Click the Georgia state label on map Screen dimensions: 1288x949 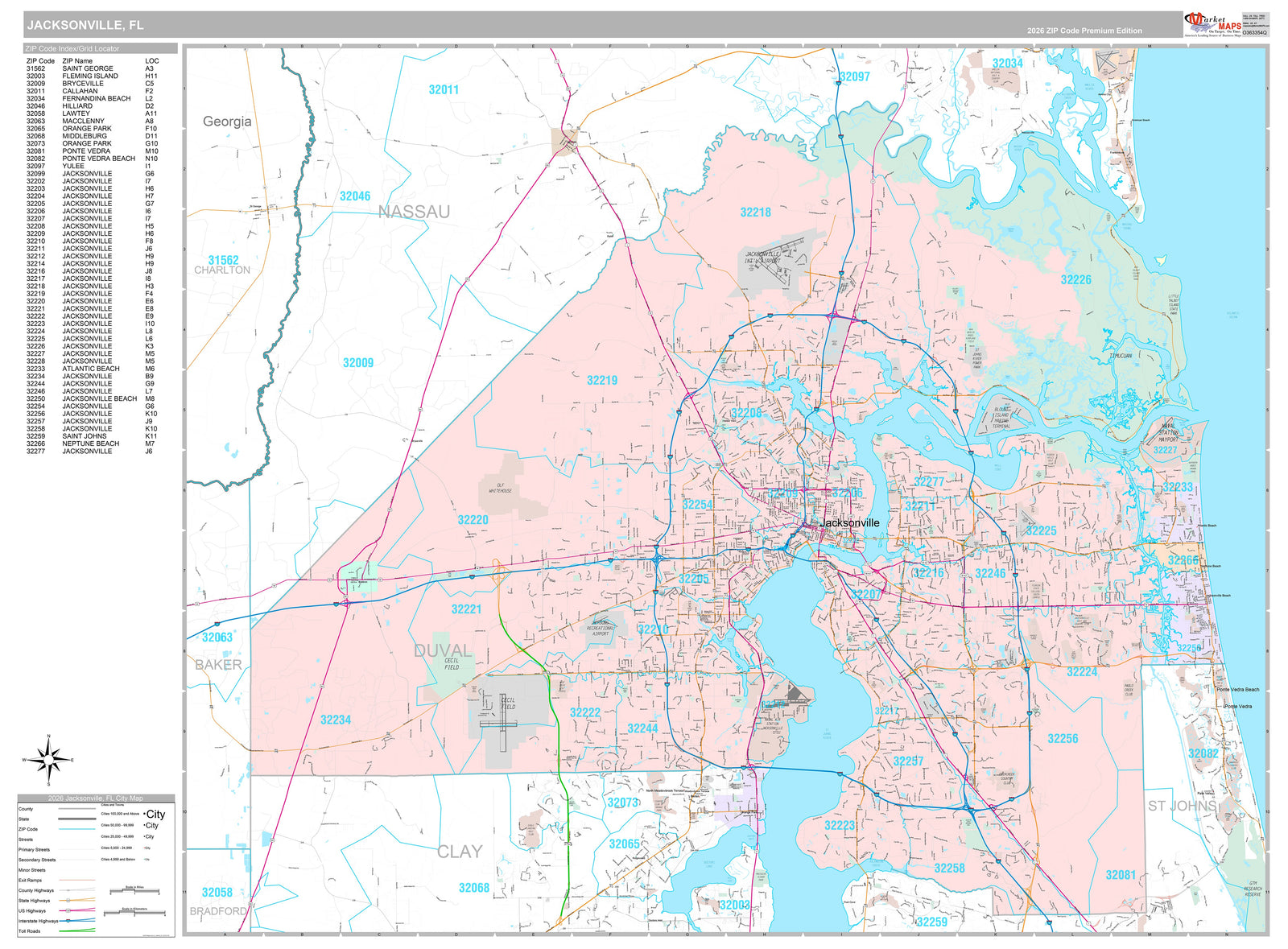(227, 122)
